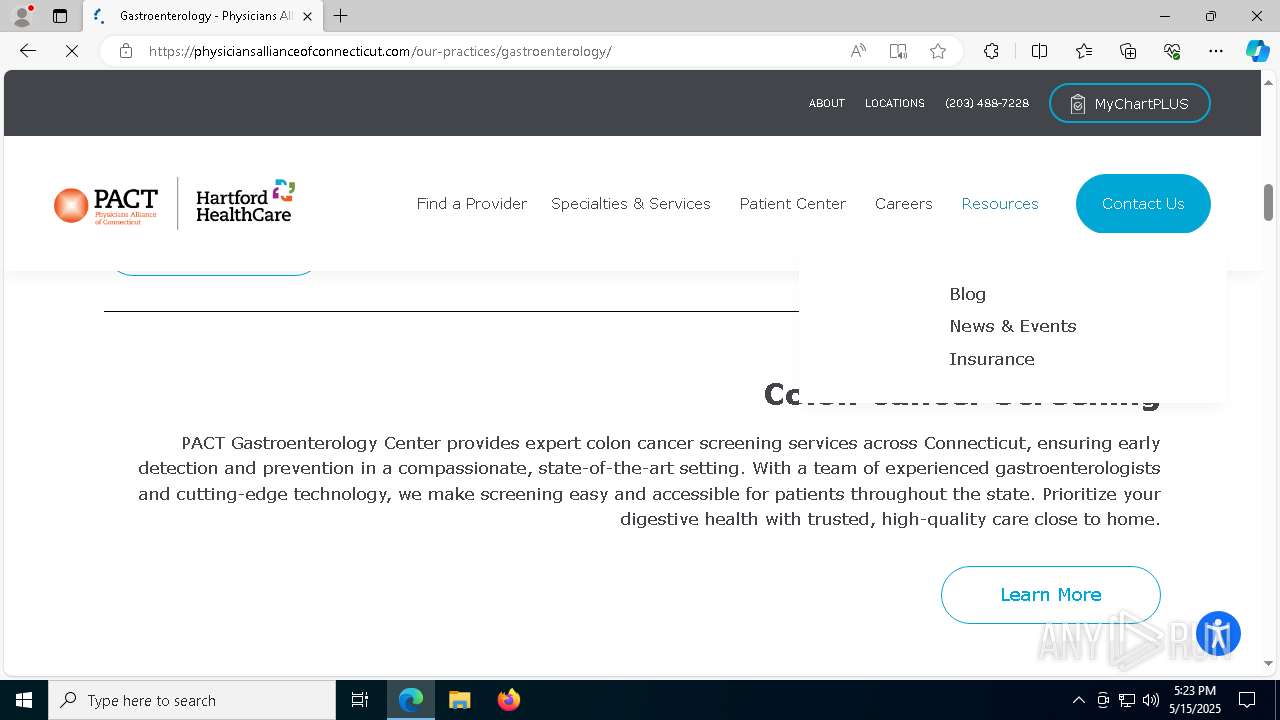
Task: Open network status tray icon
Action: click(1127, 700)
